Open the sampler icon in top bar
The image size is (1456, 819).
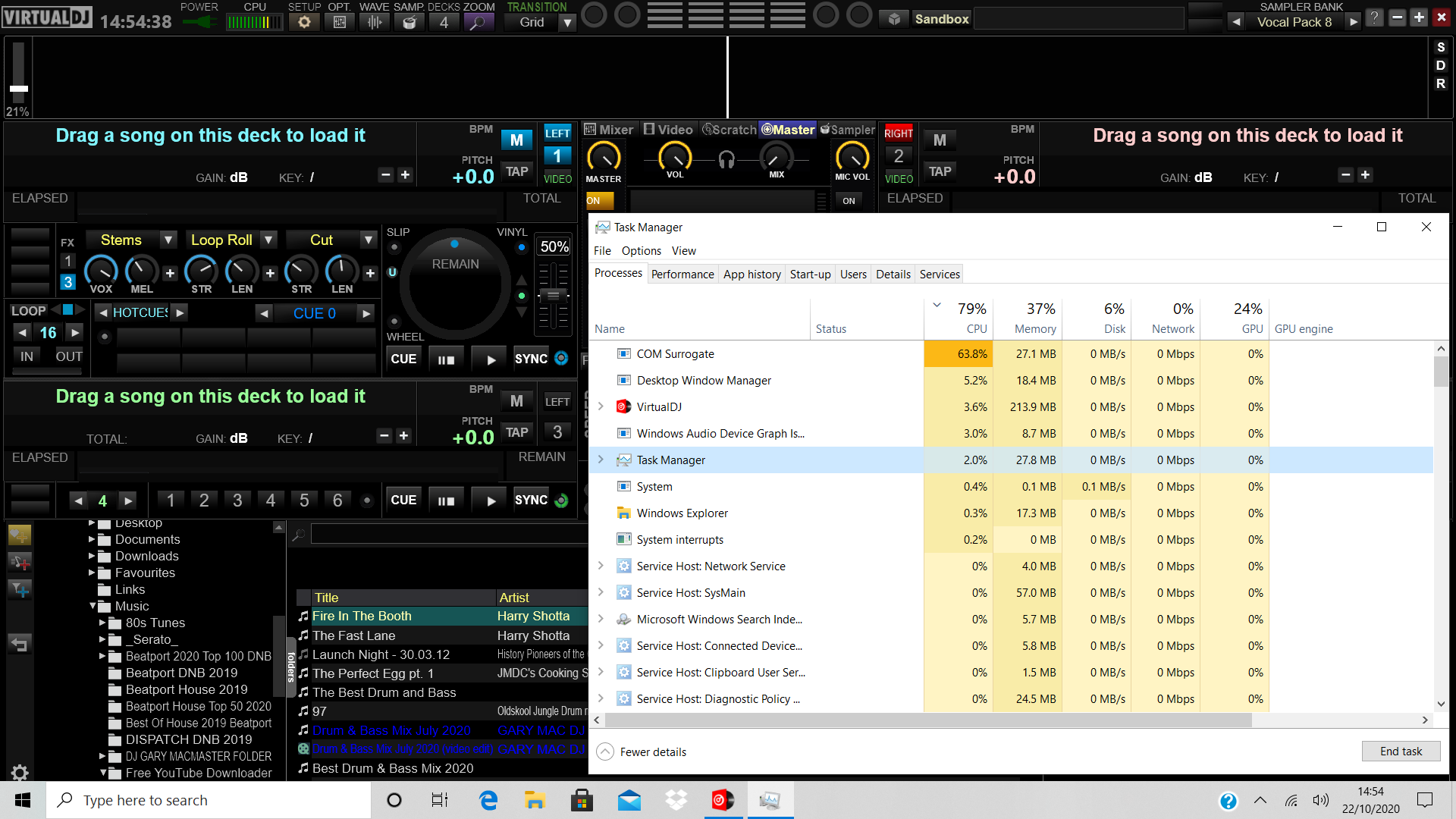409,22
